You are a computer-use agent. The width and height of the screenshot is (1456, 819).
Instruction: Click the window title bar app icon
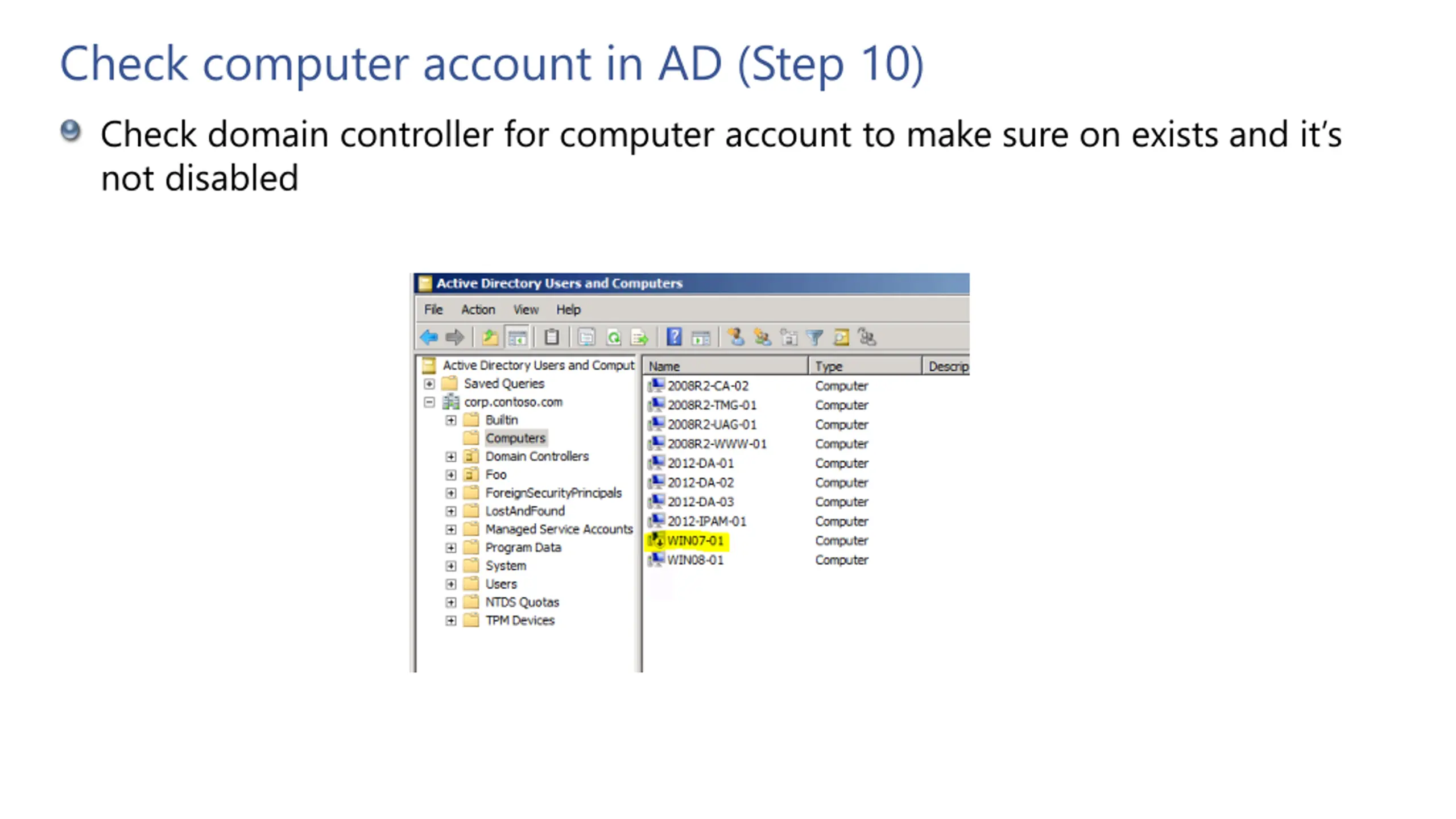(x=425, y=283)
